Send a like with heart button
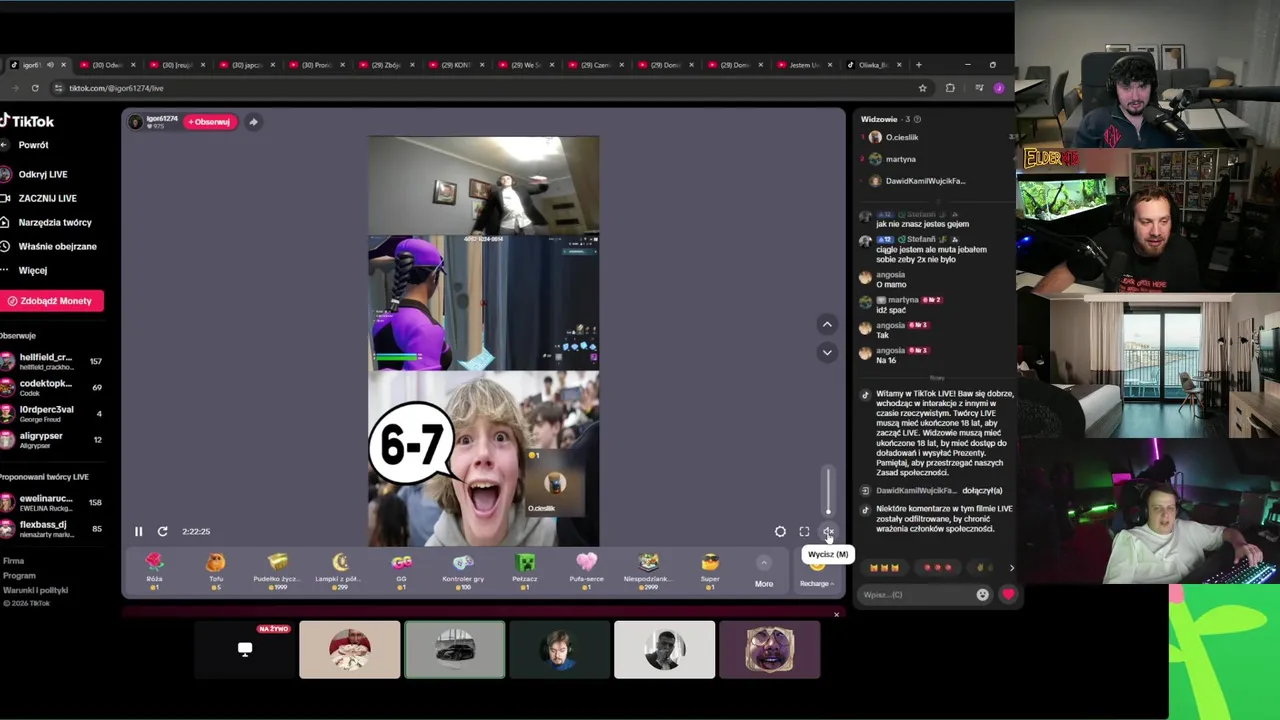 (1008, 595)
